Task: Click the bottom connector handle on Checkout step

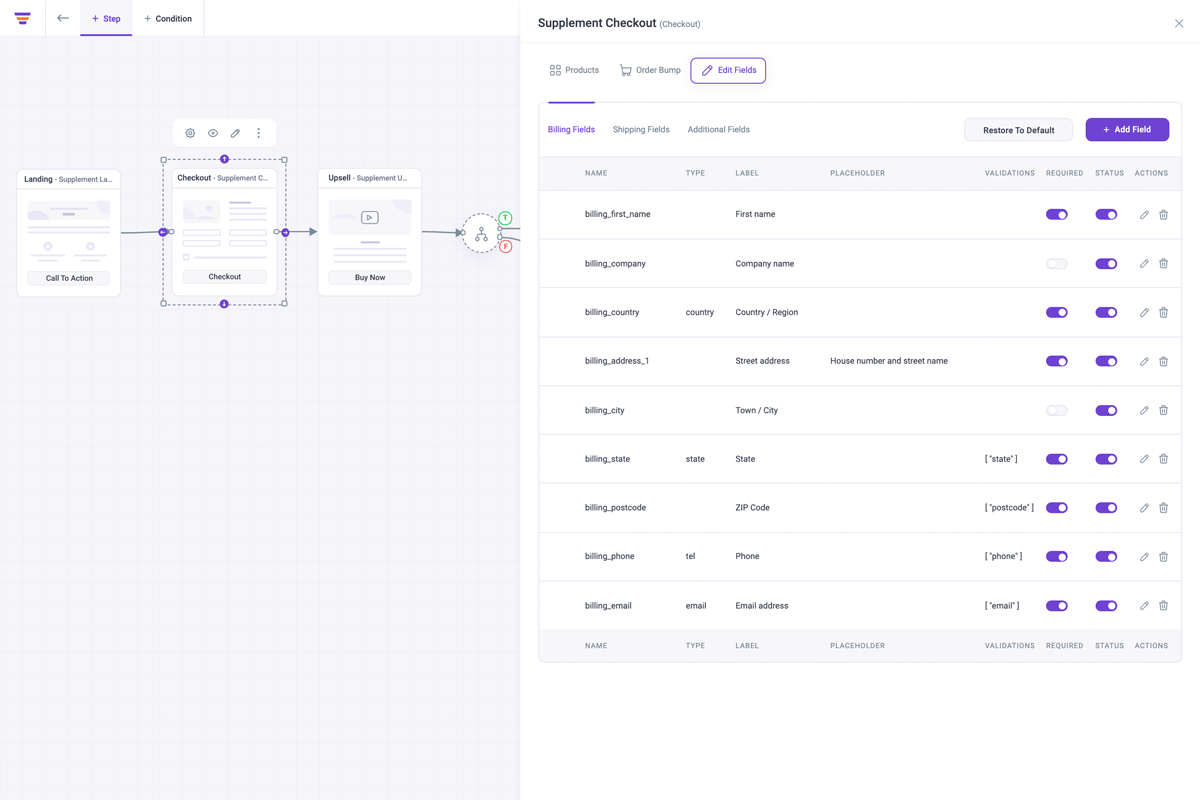Action: coord(225,304)
